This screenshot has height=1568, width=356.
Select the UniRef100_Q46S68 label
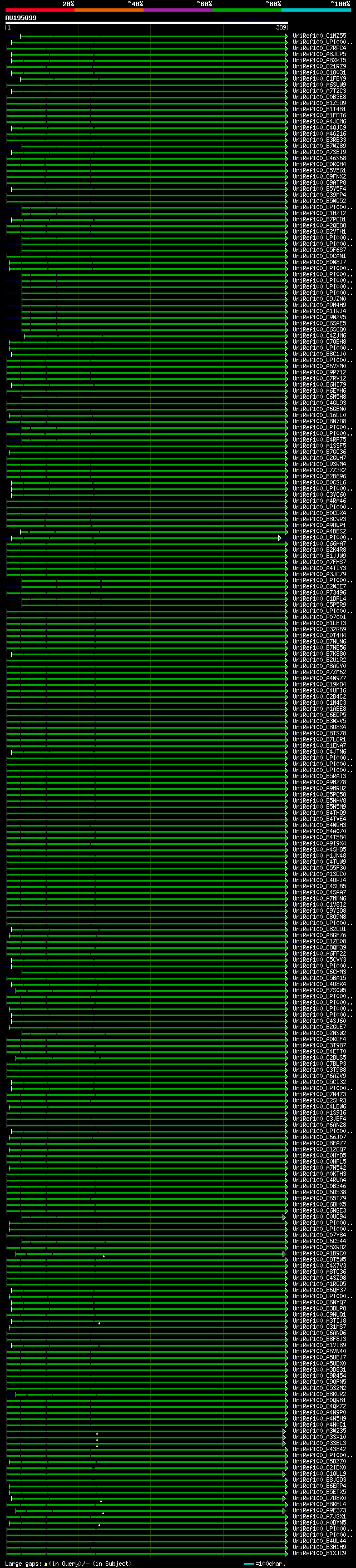coord(319,159)
